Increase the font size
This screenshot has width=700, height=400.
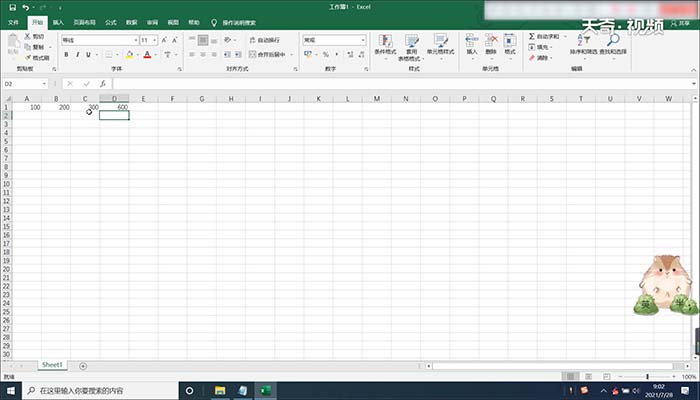[164, 40]
